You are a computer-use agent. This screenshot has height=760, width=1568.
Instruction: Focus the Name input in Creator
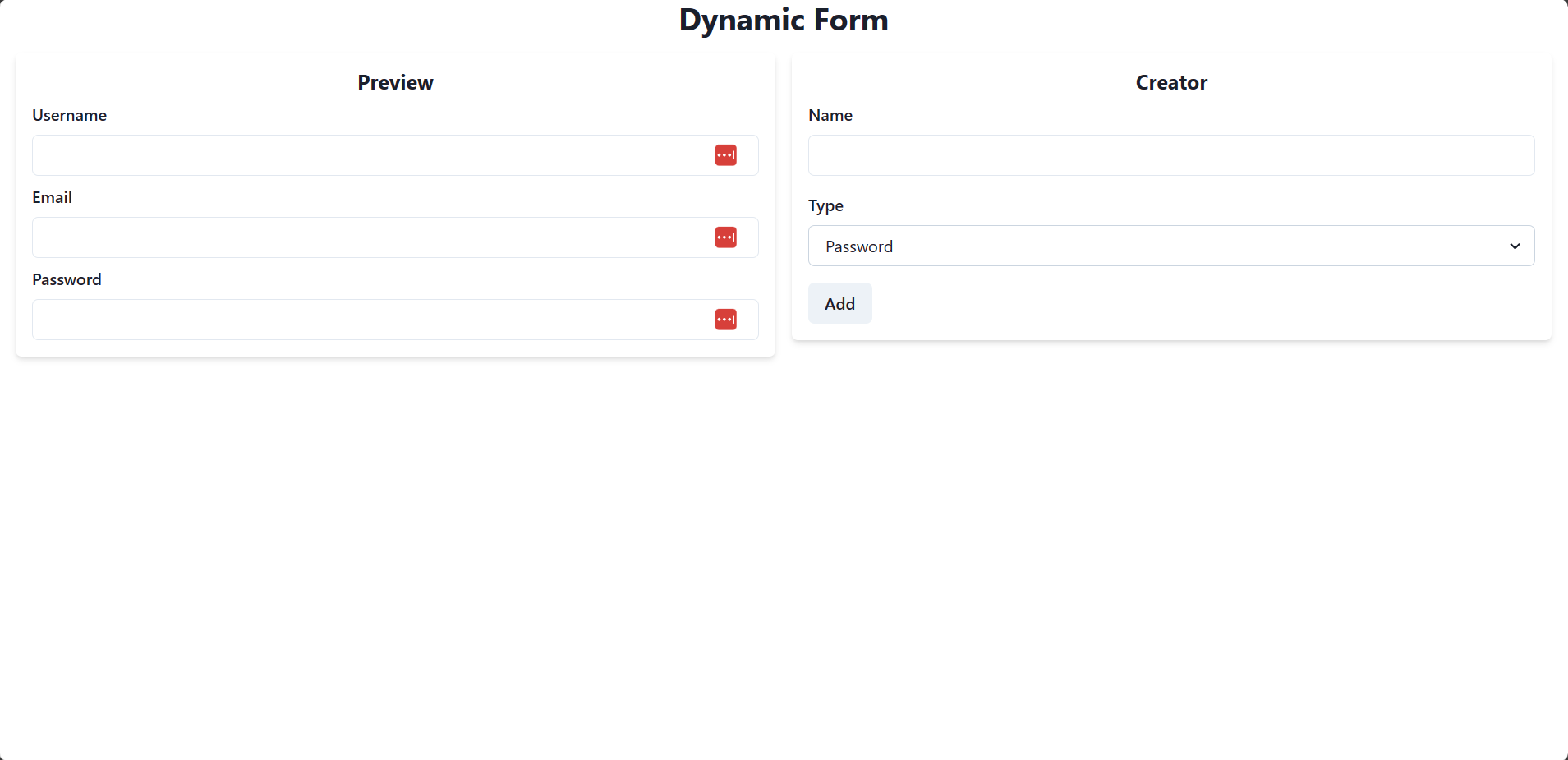(x=1171, y=155)
